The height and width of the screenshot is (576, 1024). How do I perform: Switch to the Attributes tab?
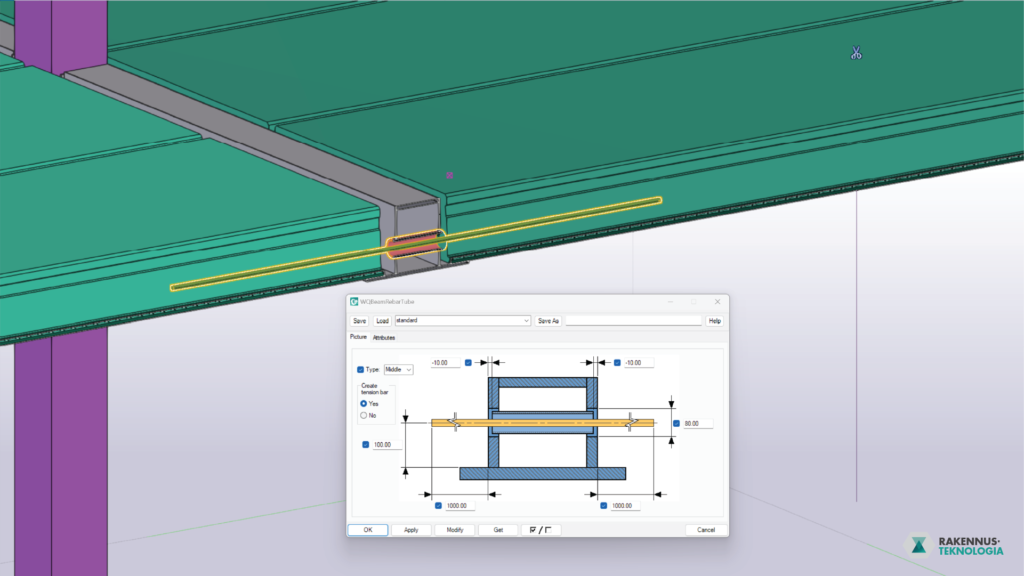pyautogui.click(x=384, y=338)
